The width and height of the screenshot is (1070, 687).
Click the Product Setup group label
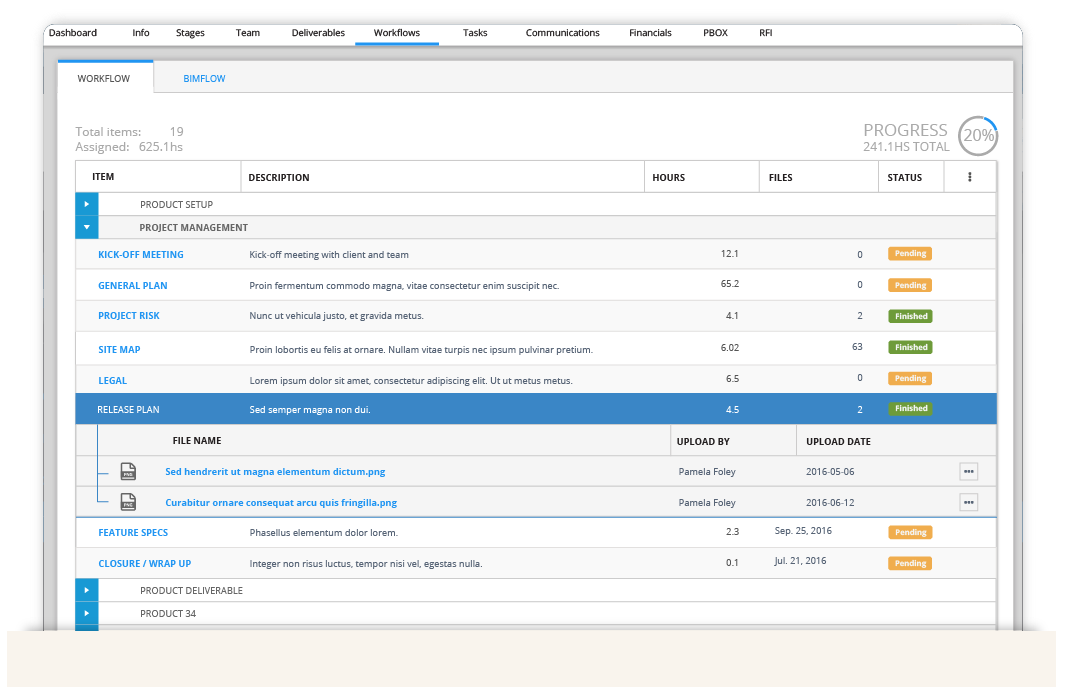[x=176, y=204]
